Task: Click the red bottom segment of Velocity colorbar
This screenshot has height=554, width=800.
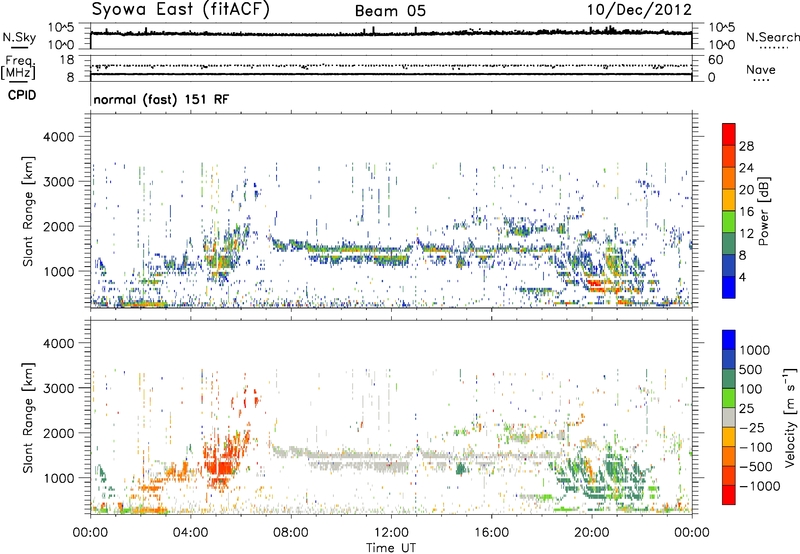Action: tap(729, 495)
